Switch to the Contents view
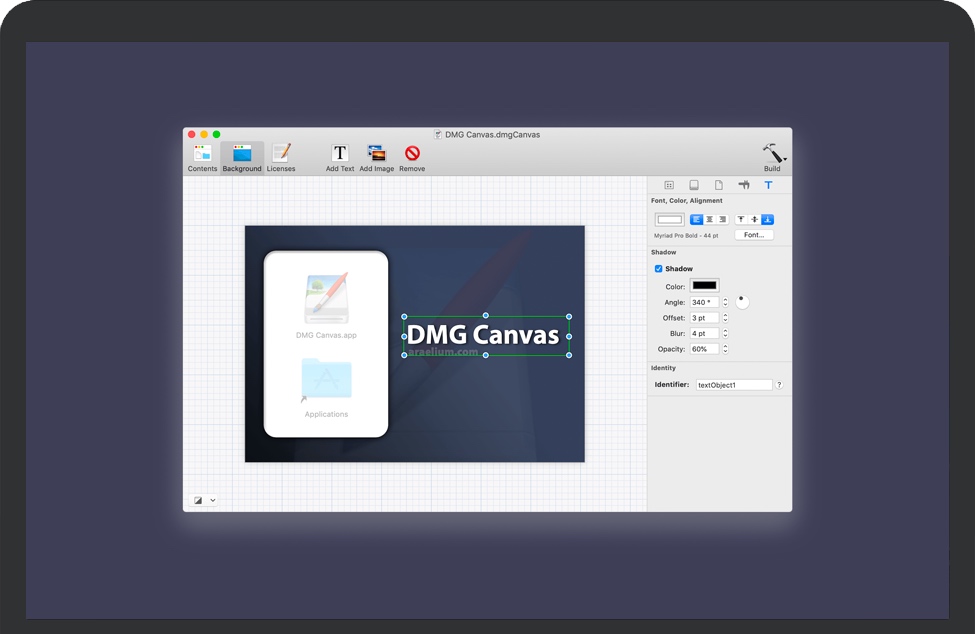 202,154
